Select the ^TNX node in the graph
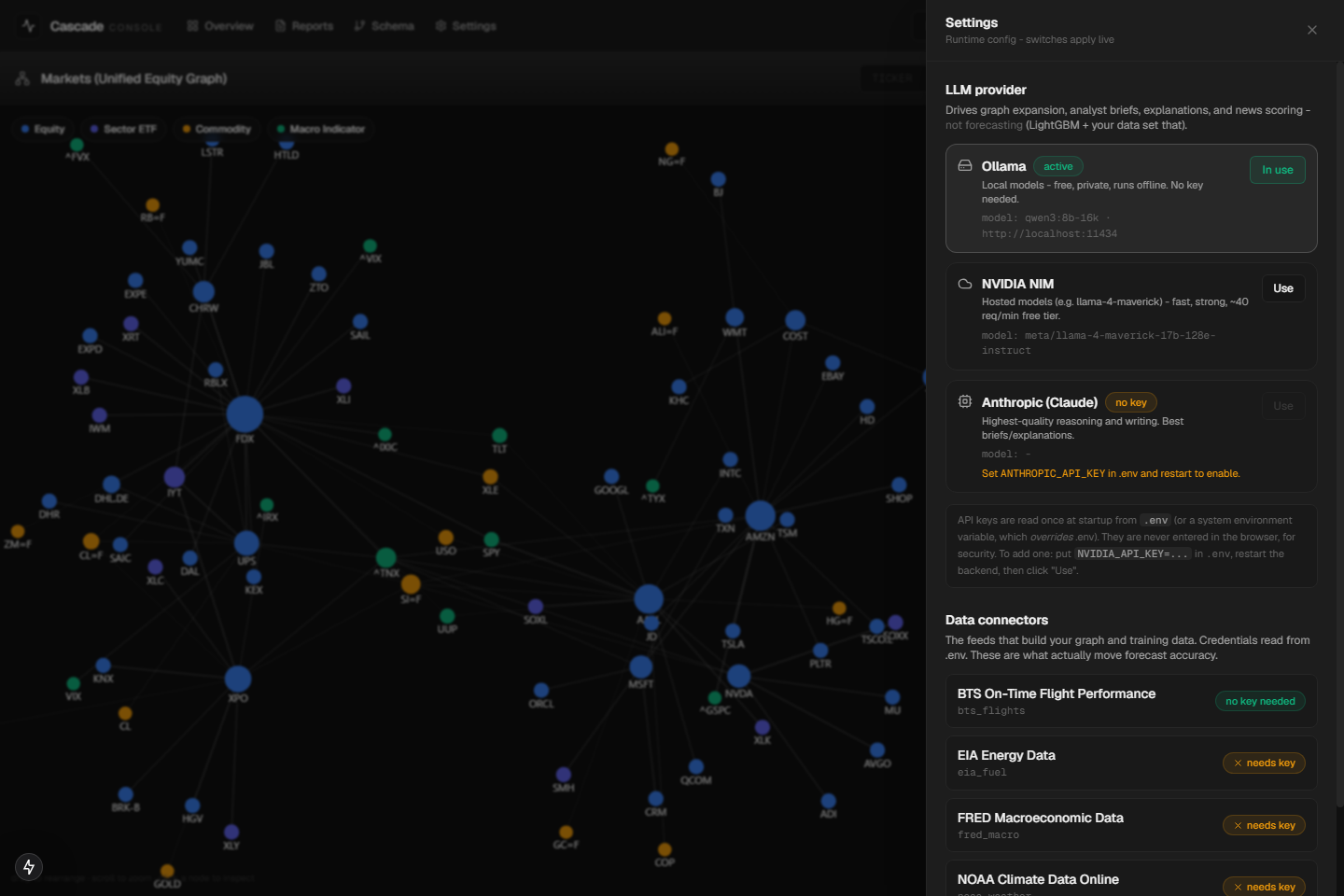This screenshot has width=1344, height=896. pyautogui.click(x=386, y=558)
